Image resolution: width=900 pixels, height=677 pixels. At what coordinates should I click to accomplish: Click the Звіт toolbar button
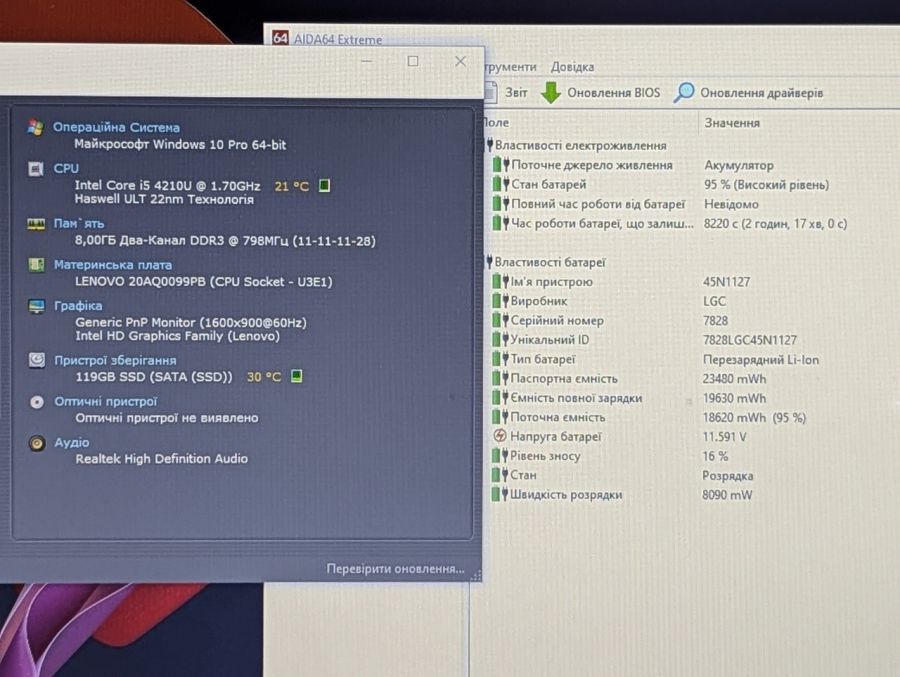(x=506, y=92)
